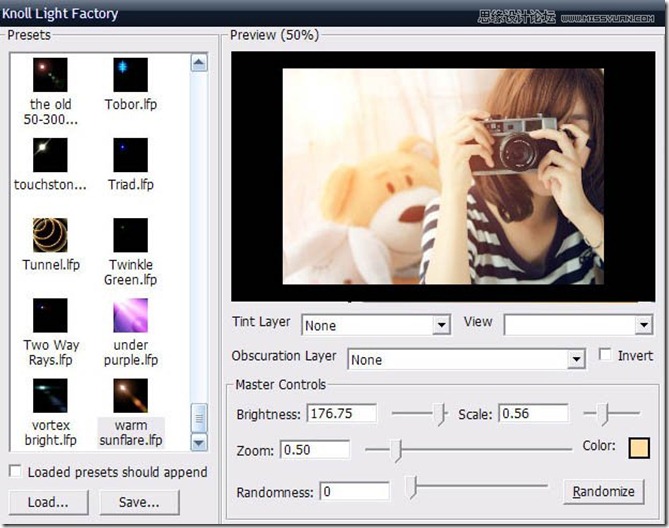Choose the Tunnel.lfp ring preset icon
The height and width of the screenshot is (528, 669).
click(50, 235)
